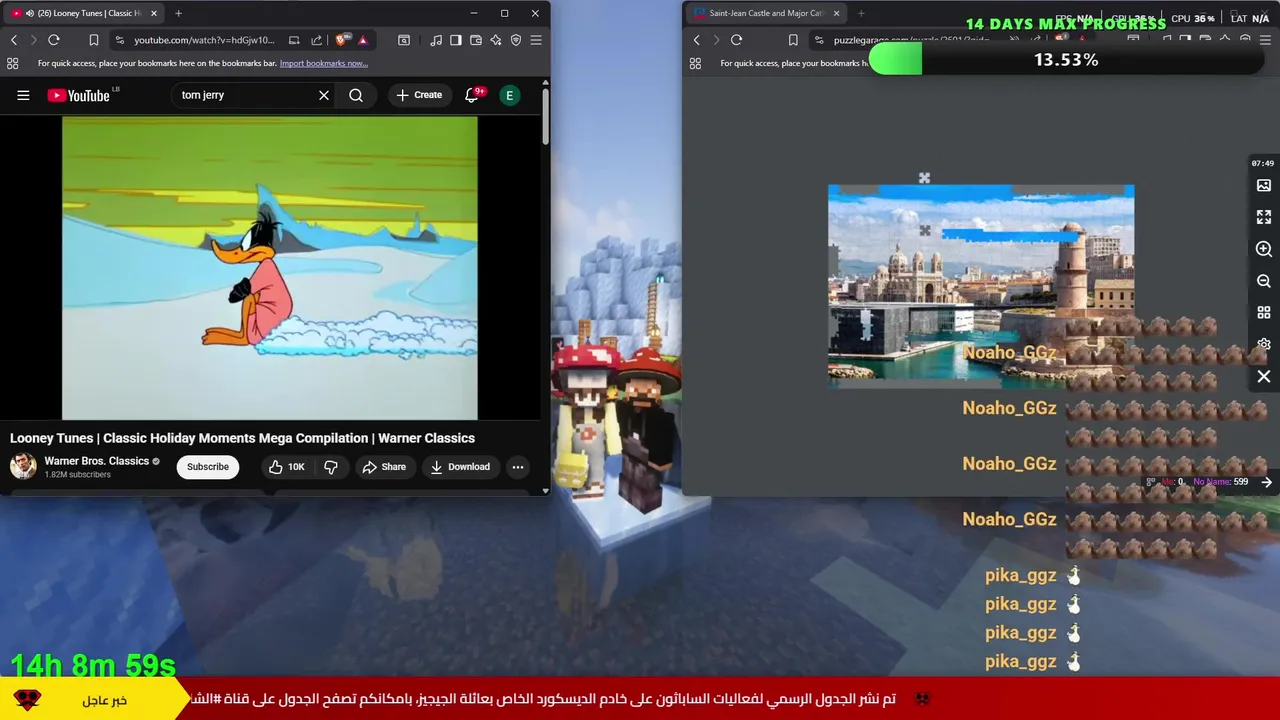
Task: Show the puzzle preview image icon
Action: click(x=1264, y=186)
